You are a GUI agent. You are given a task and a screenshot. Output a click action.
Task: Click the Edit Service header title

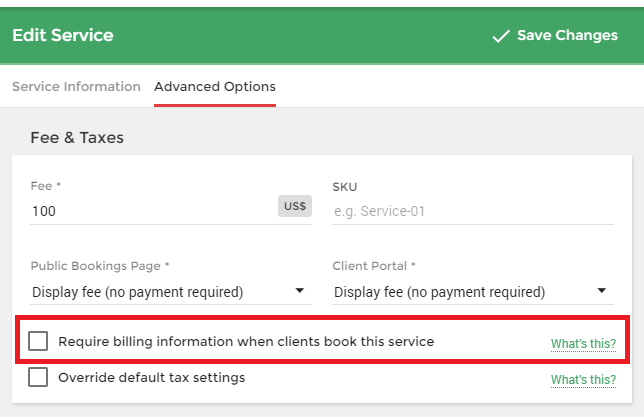point(63,35)
